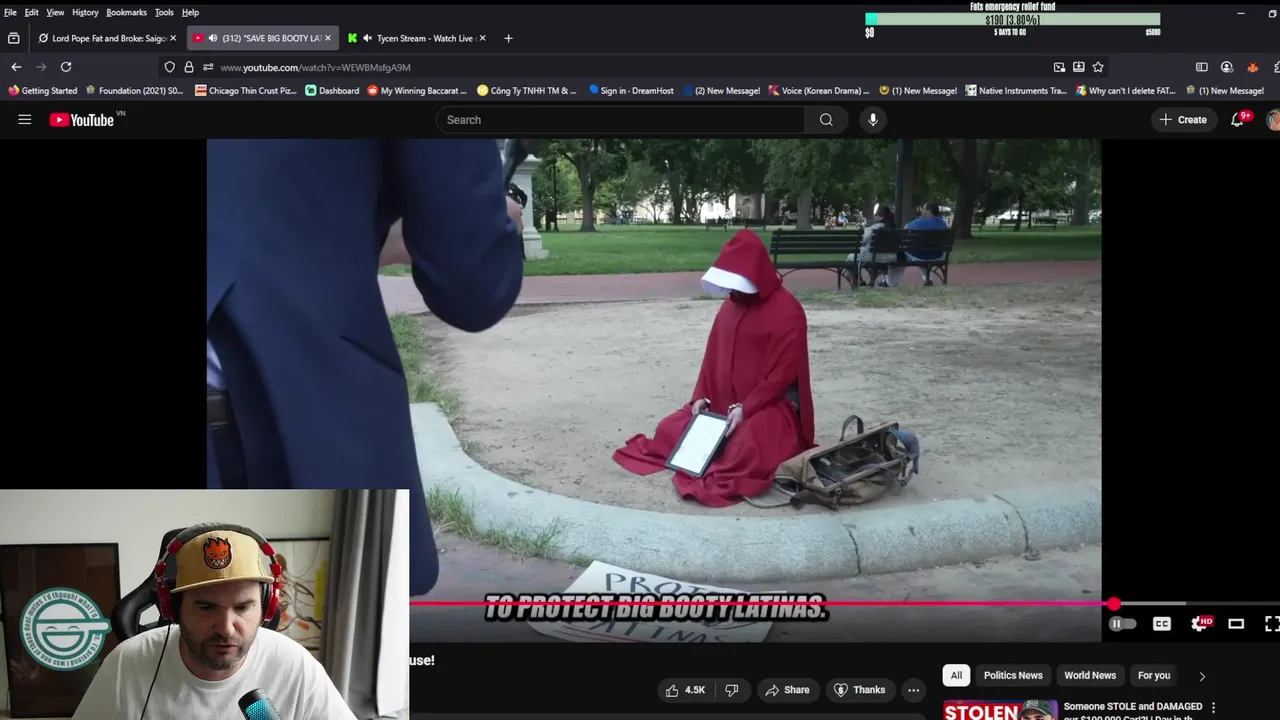Click the Share button
Screen dimensions: 1280x720
[x=787, y=690]
